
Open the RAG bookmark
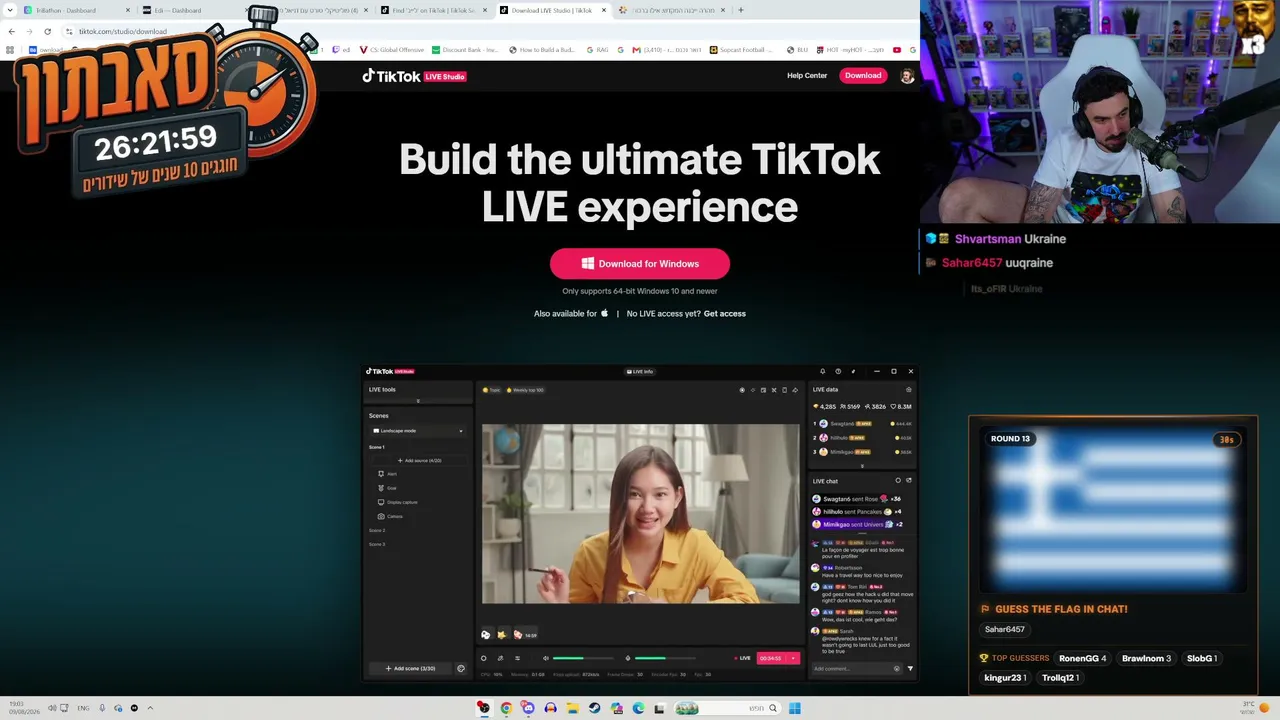[x=597, y=50]
